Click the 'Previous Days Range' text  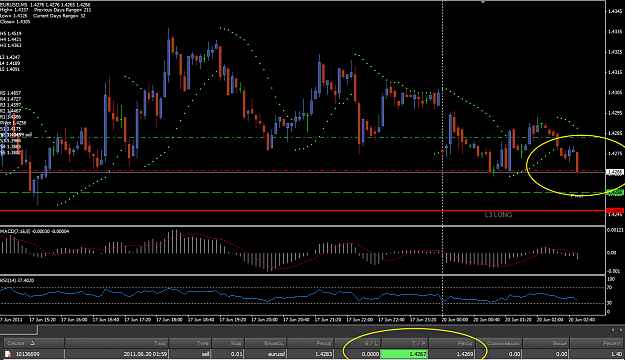[63, 10]
